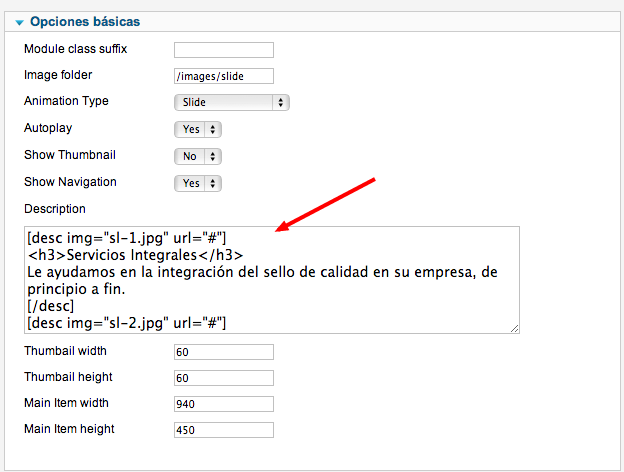Click the Show Navigation dropdown arrows
Viewport: 624px width, 472px height.
coord(213,183)
